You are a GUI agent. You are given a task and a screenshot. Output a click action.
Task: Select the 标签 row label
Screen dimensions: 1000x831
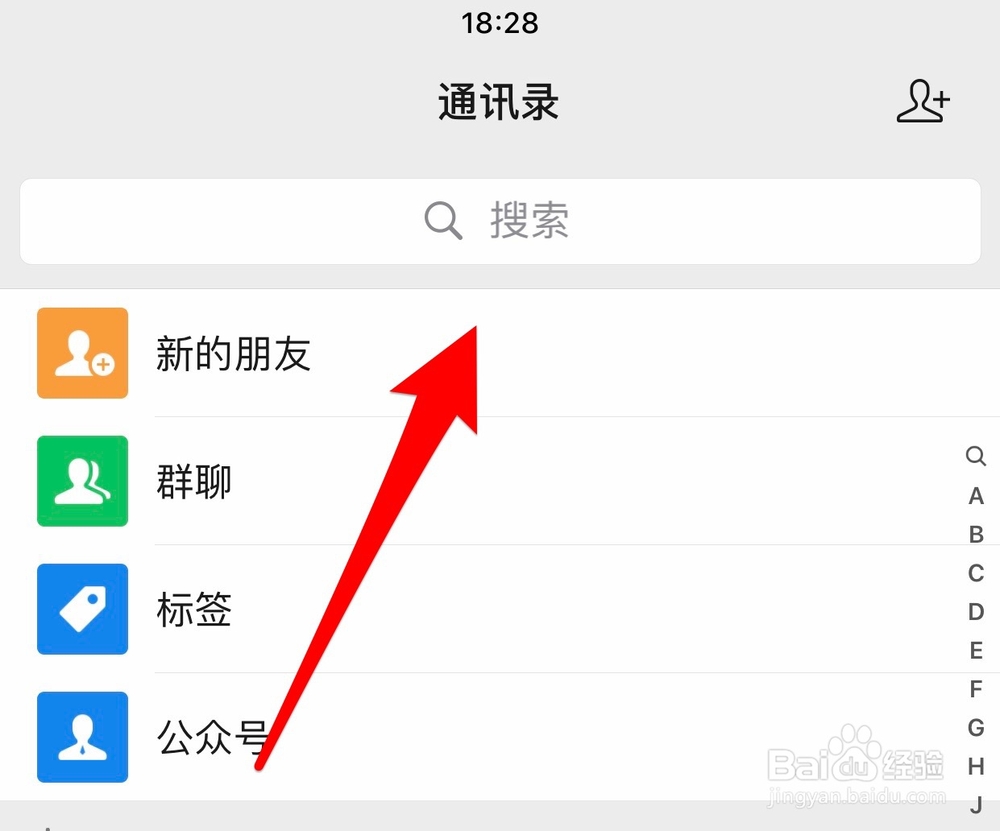[194, 610]
